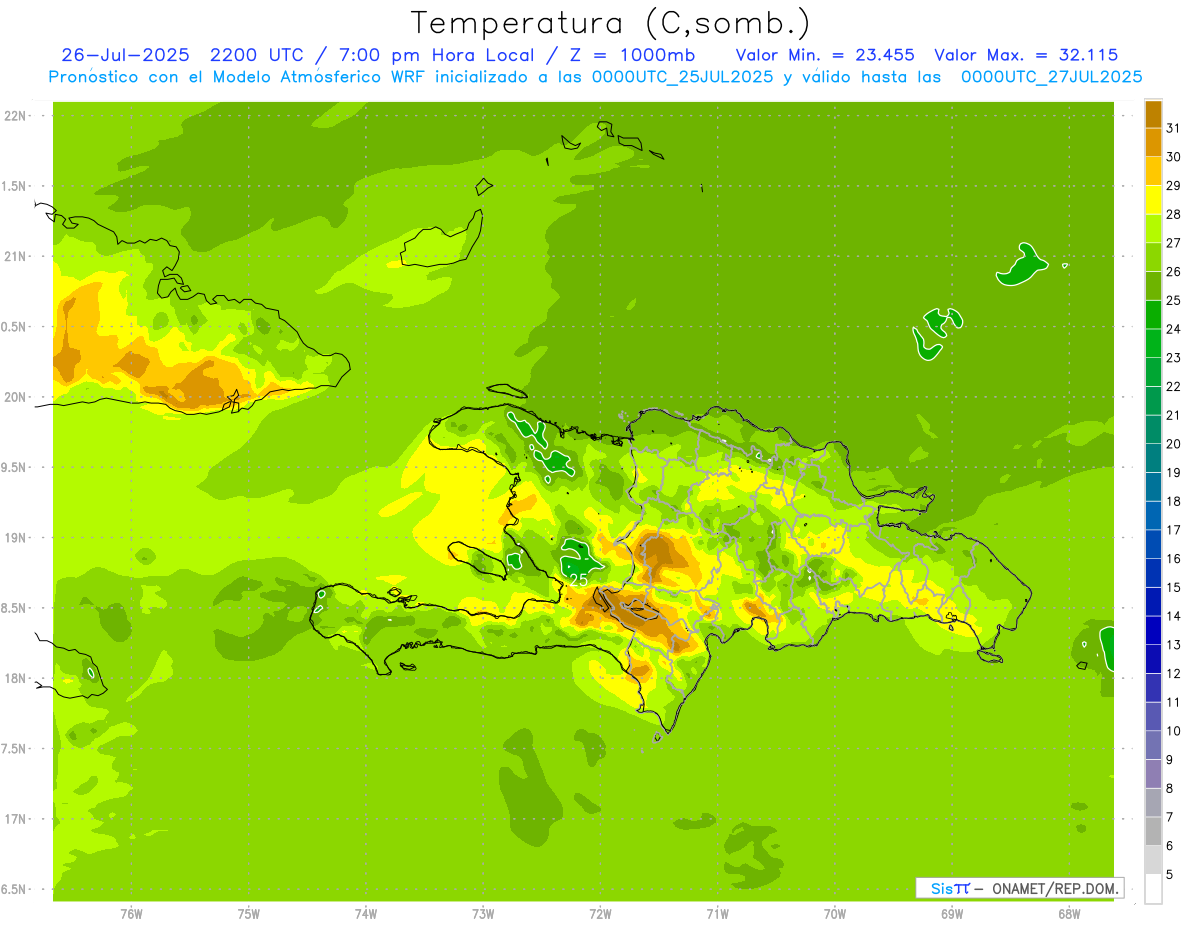Pick the orange swatch between legend 30 and 31
1200x927 pixels.
(1153, 142)
